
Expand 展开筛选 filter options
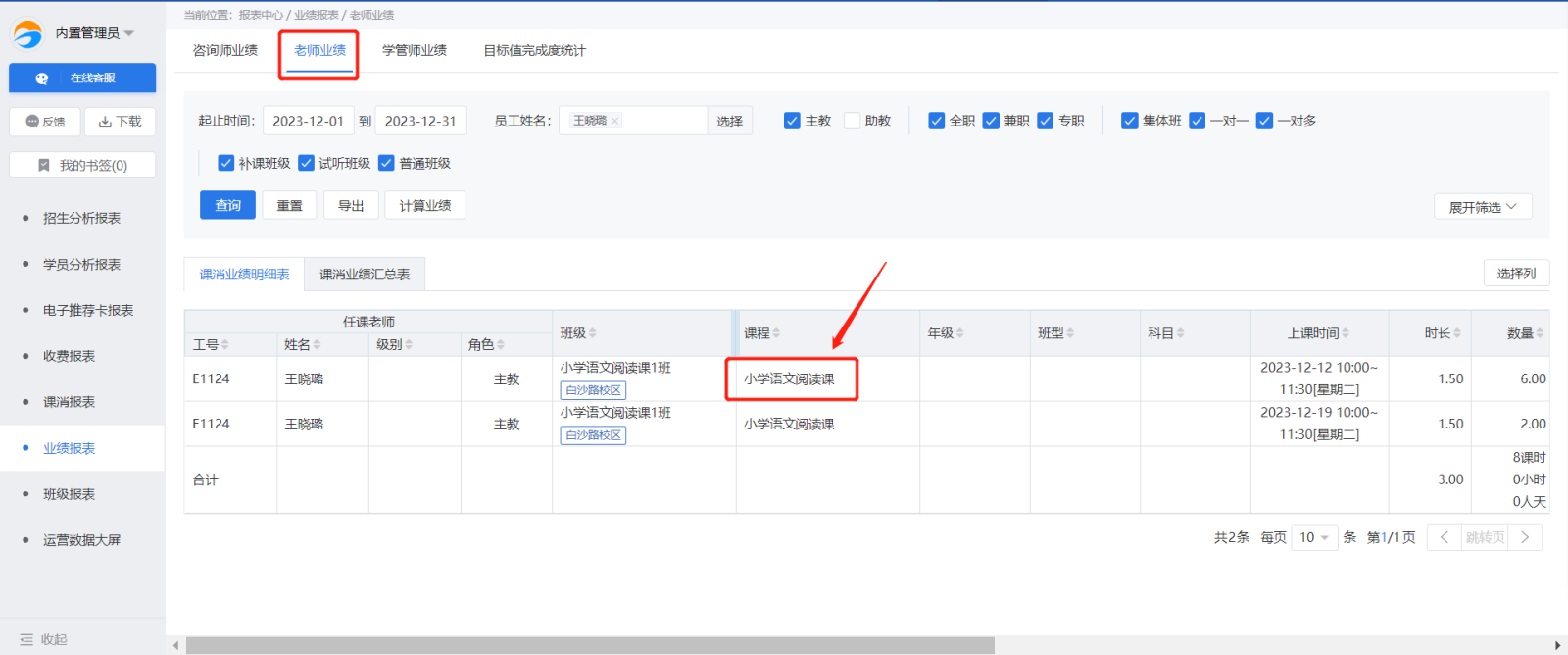1483,207
